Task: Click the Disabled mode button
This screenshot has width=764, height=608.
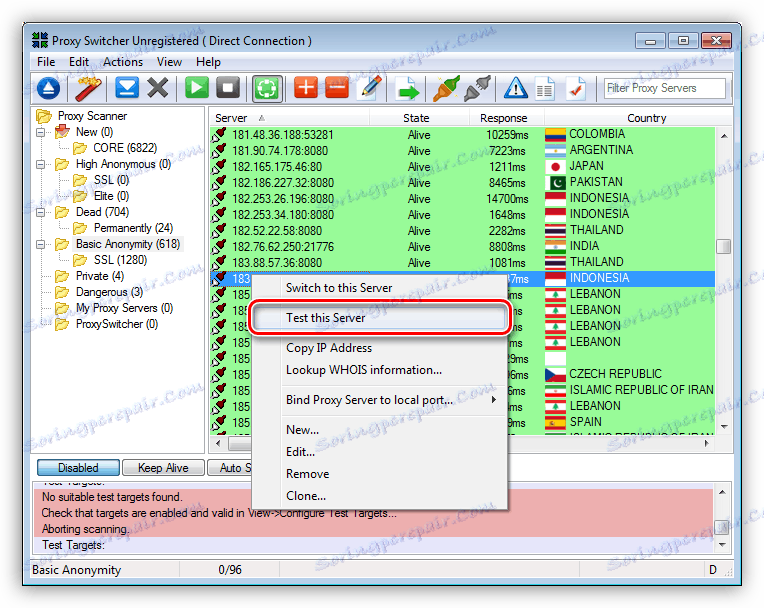Action: click(x=78, y=468)
